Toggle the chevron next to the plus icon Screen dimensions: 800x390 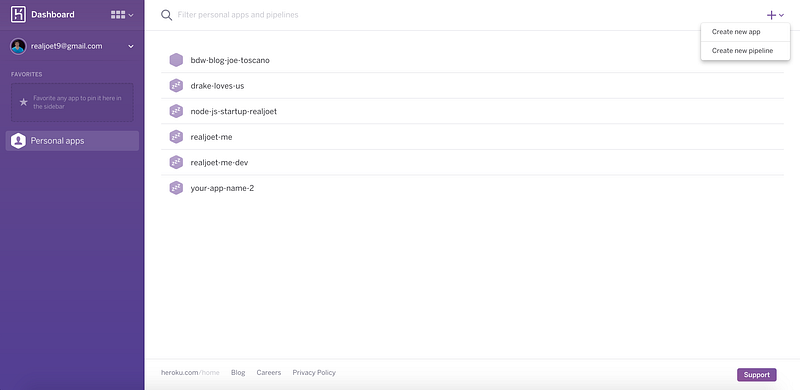coord(781,15)
